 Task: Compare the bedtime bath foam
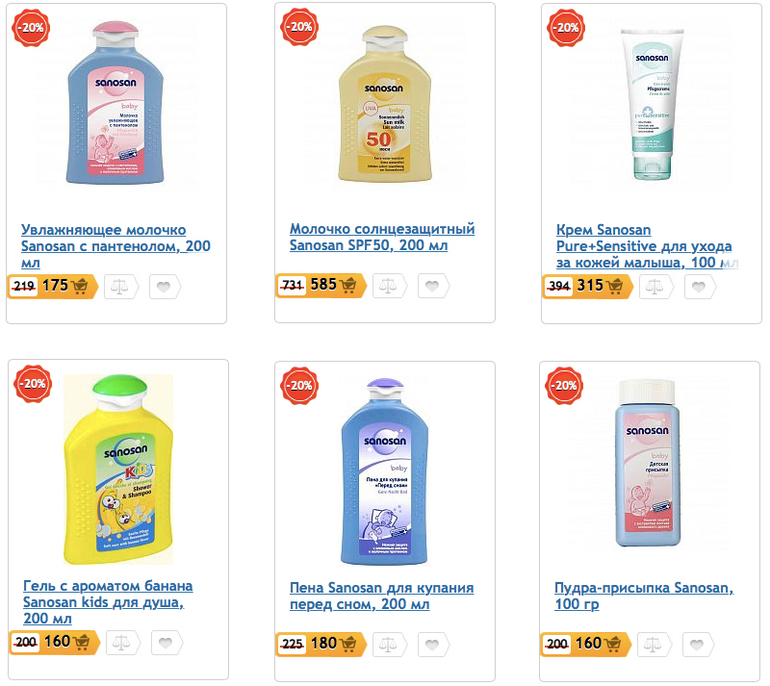(390, 644)
